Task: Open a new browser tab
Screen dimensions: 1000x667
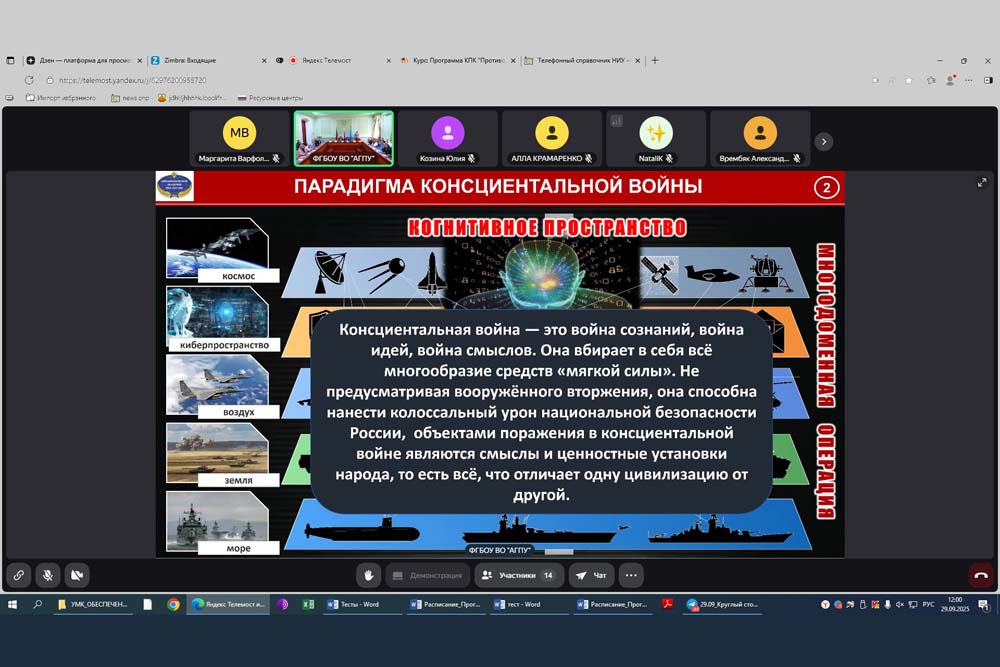Action: 655,60
